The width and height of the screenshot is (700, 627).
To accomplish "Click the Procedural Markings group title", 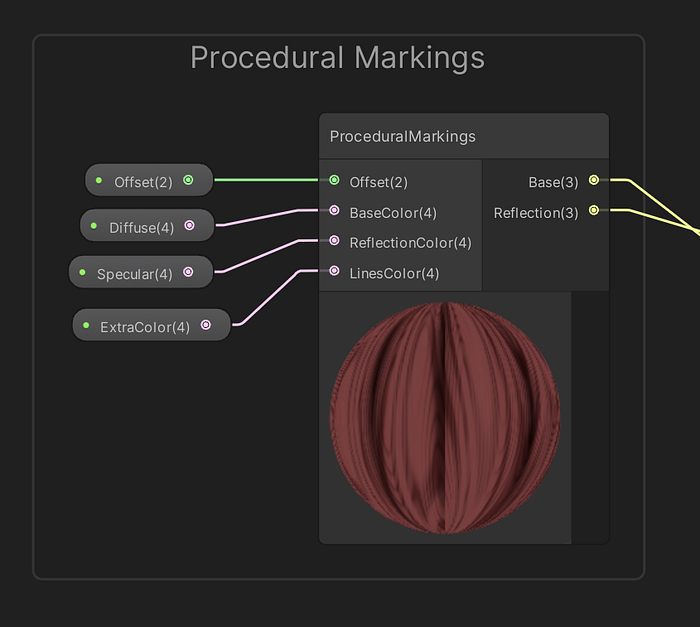I will pos(337,58).
